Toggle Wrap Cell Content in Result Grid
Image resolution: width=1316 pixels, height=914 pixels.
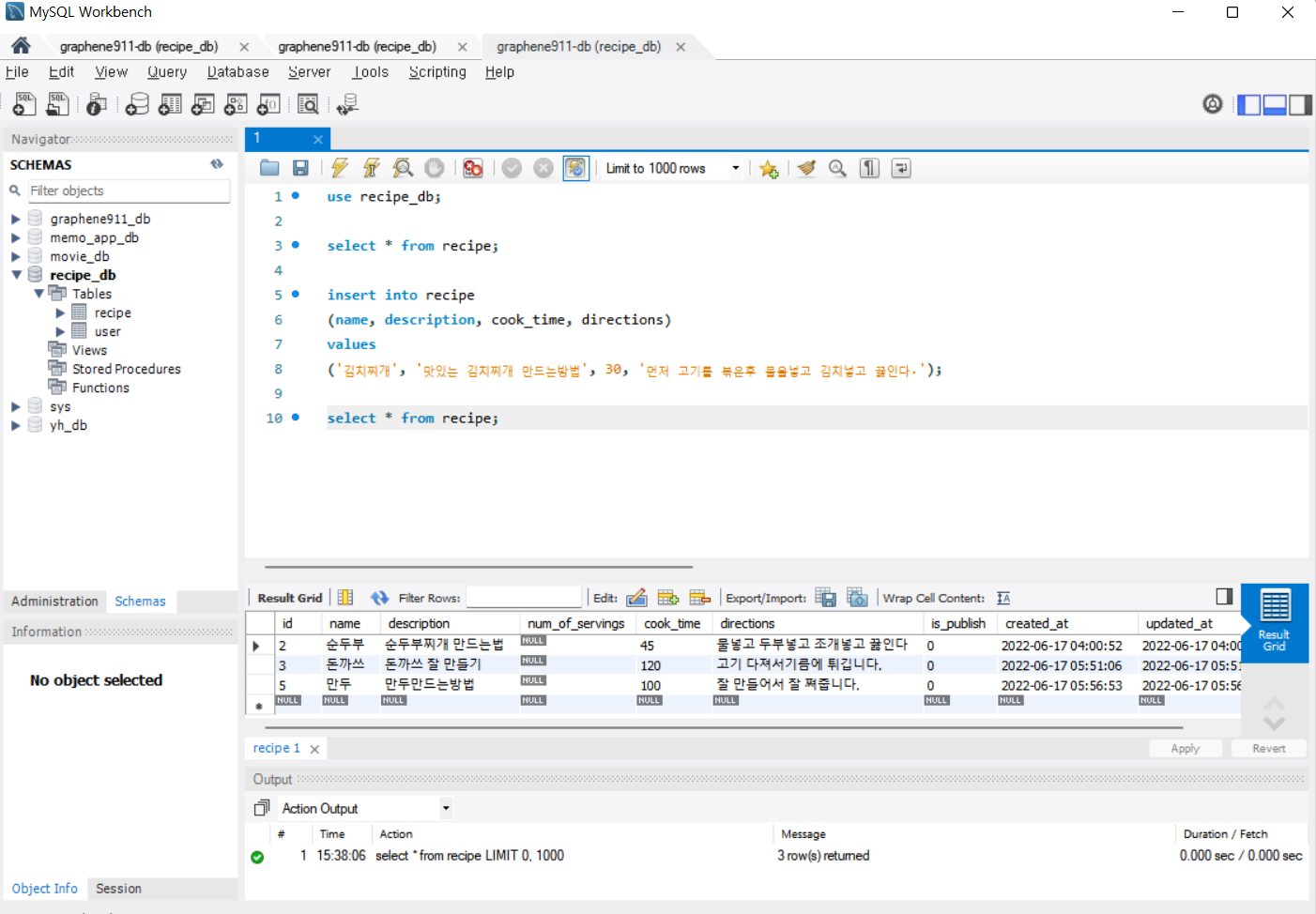pos(1003,597)
